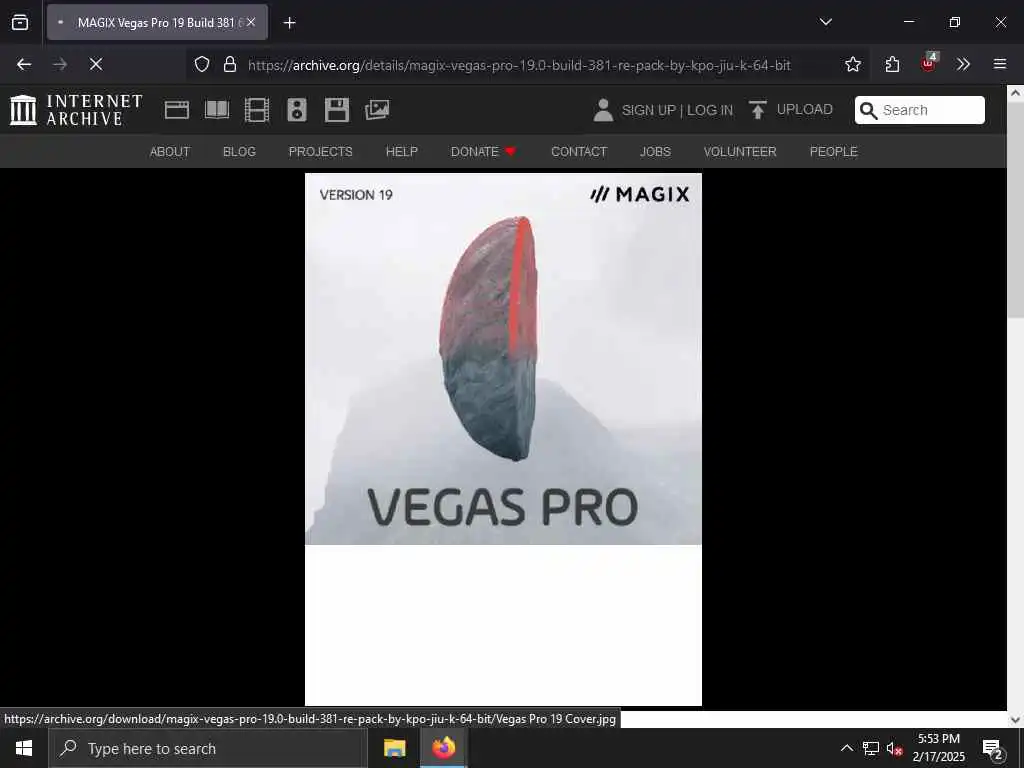This screenshot has width=1024, height=768.
Task: Open the Firefox extensions puzzle icon
Action: [x=892, y=64]
